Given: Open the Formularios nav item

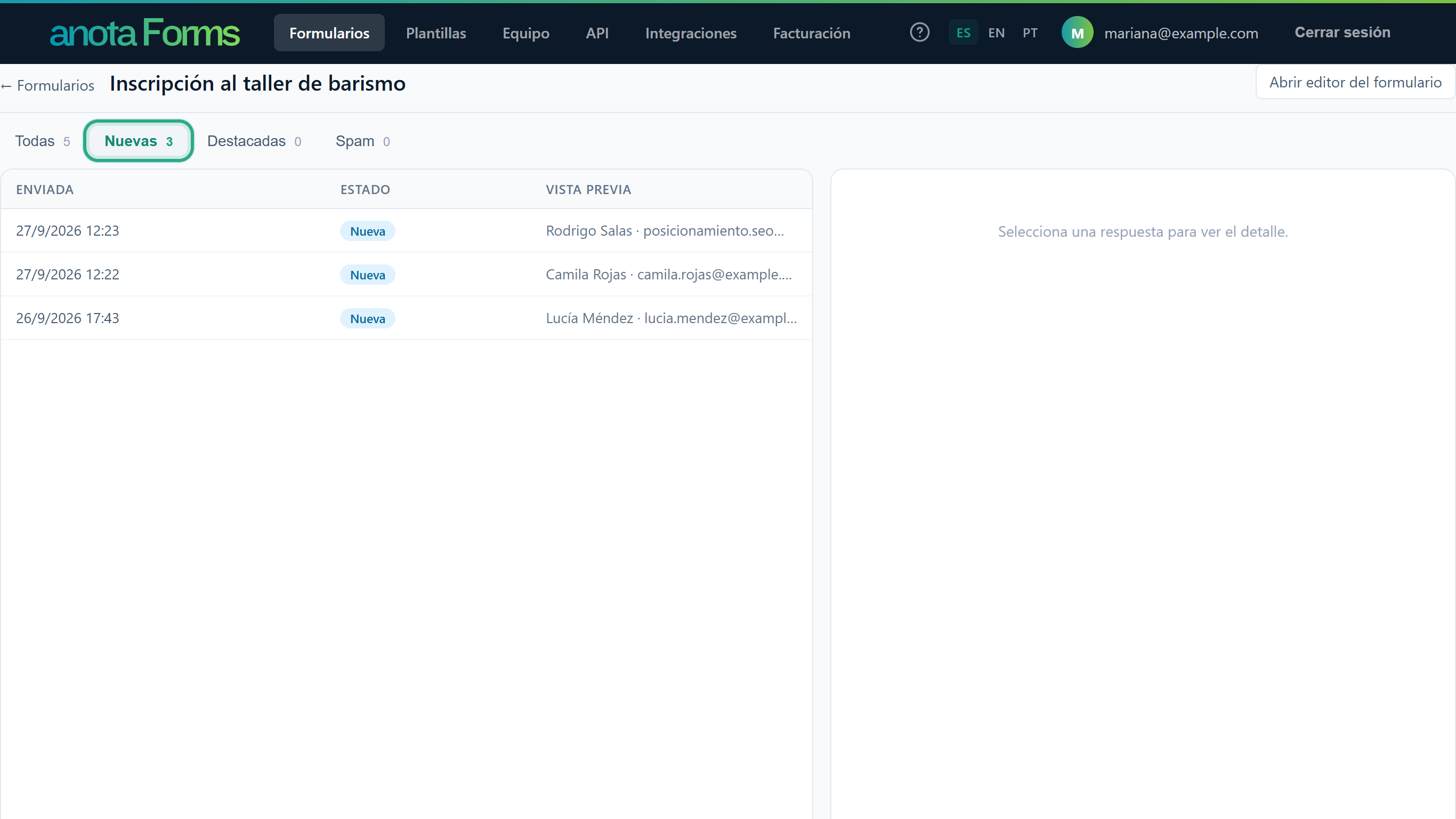Looking at the screenshot, I should [x=329, y=33].
